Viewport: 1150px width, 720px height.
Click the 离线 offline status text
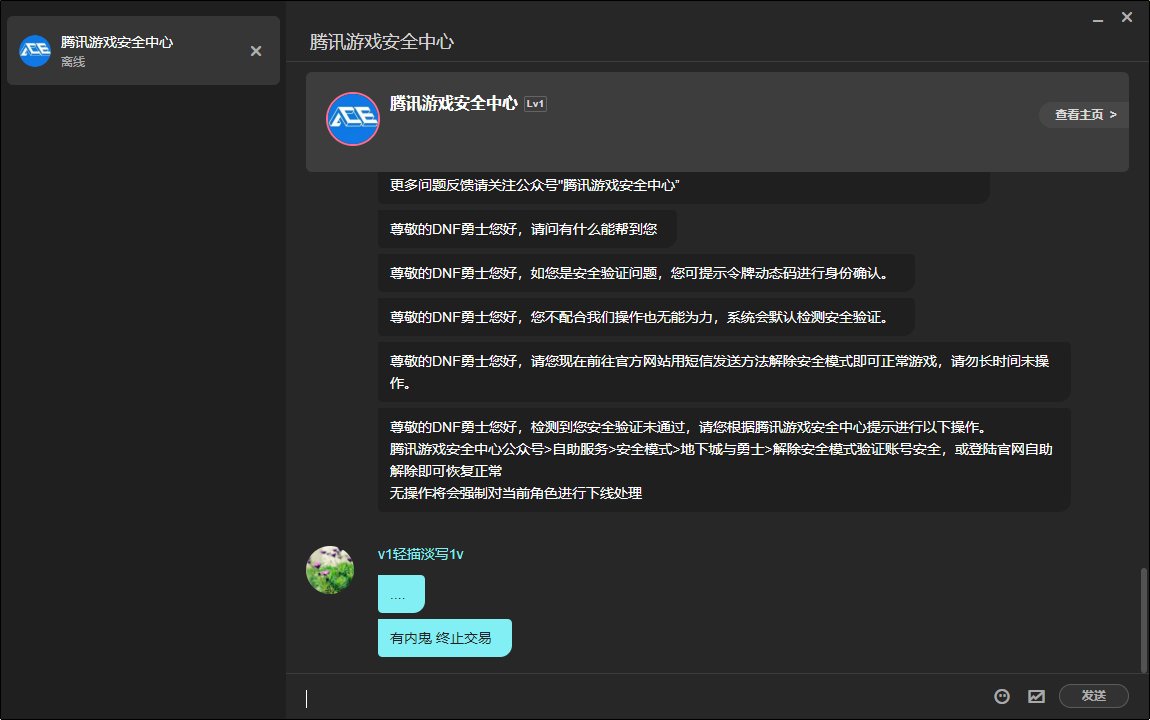coord(73,62)
